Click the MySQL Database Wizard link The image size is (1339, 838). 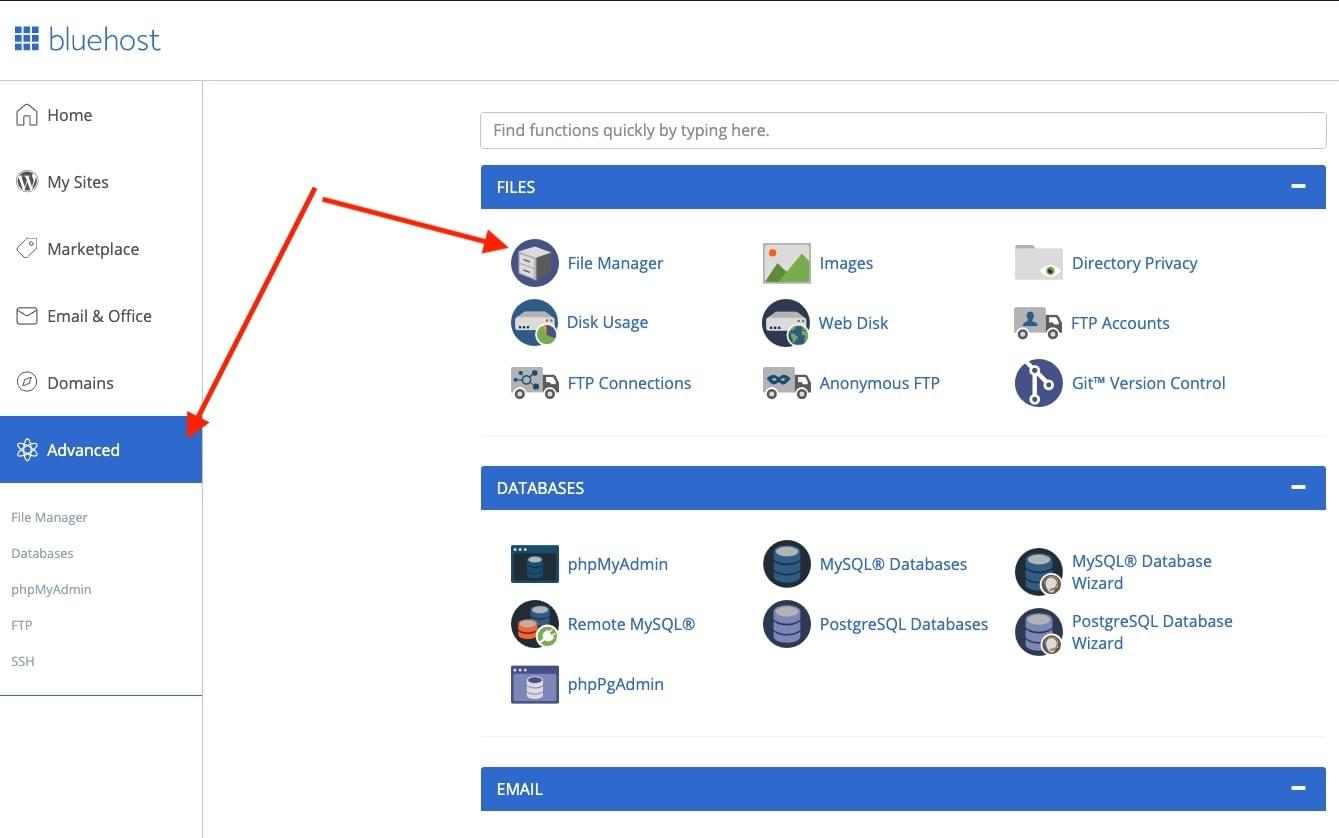tap(1141, 572)
